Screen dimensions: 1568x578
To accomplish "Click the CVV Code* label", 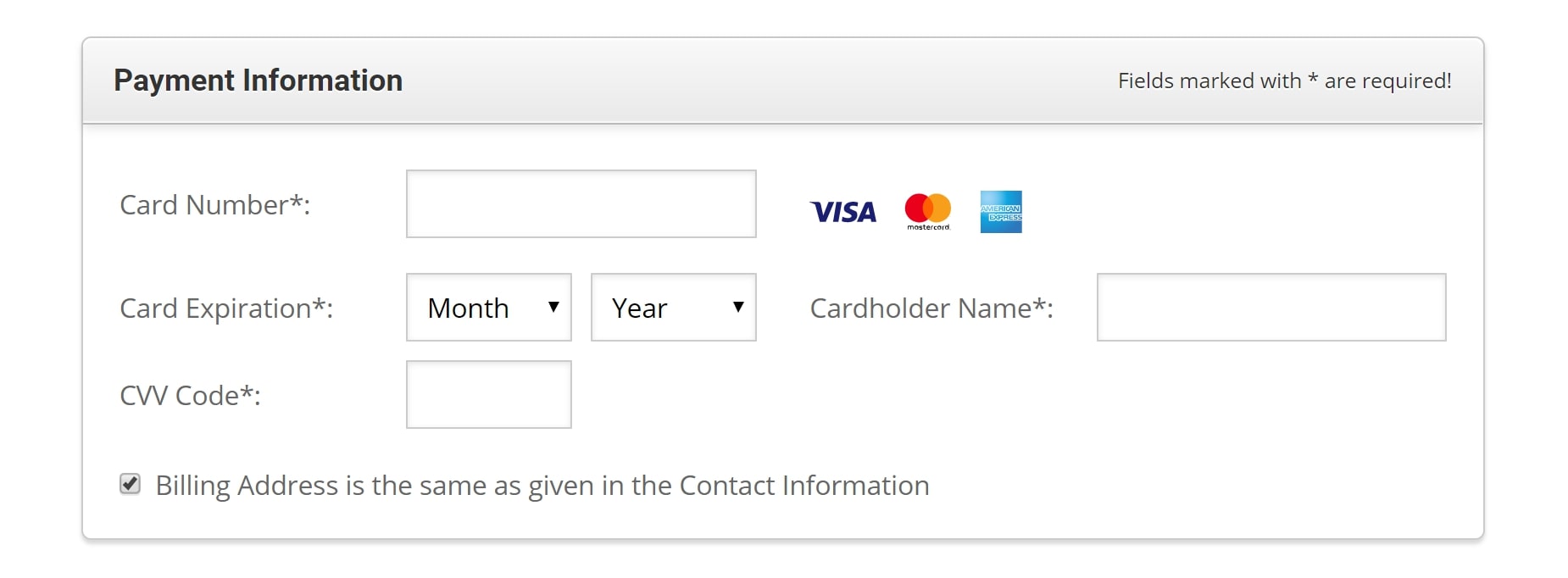I will (190, 396).
